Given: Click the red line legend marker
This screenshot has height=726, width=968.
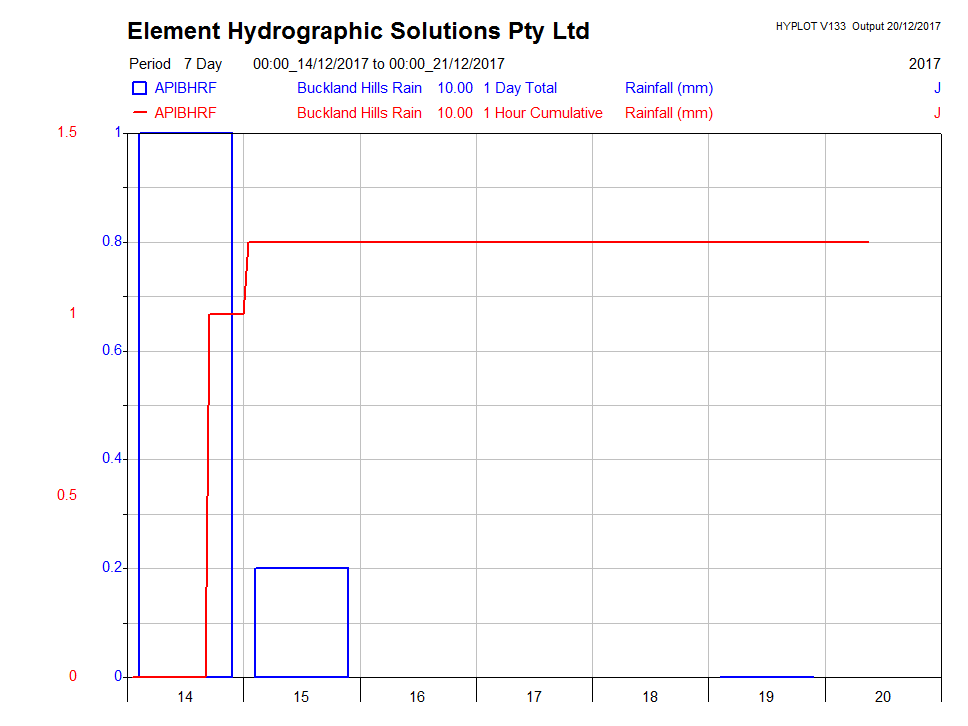Looking at the screenshot, I should pos(139,113).
